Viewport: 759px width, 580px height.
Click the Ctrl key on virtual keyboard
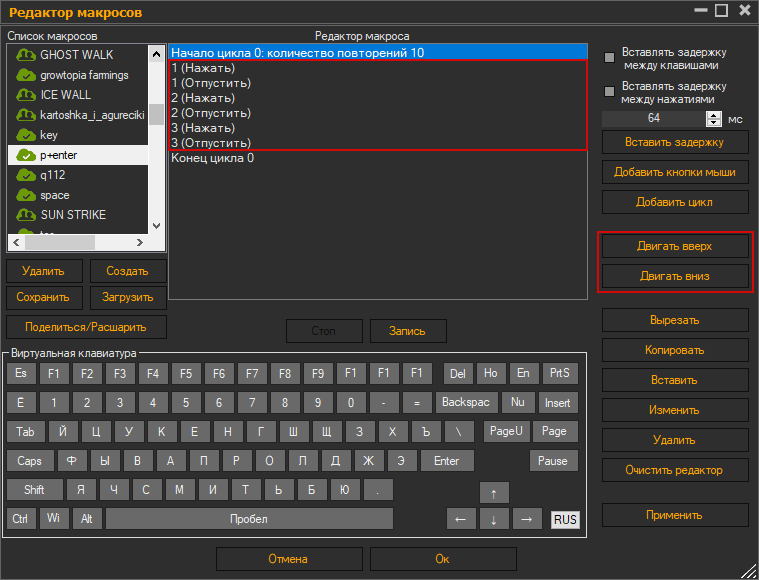(21, 519)
